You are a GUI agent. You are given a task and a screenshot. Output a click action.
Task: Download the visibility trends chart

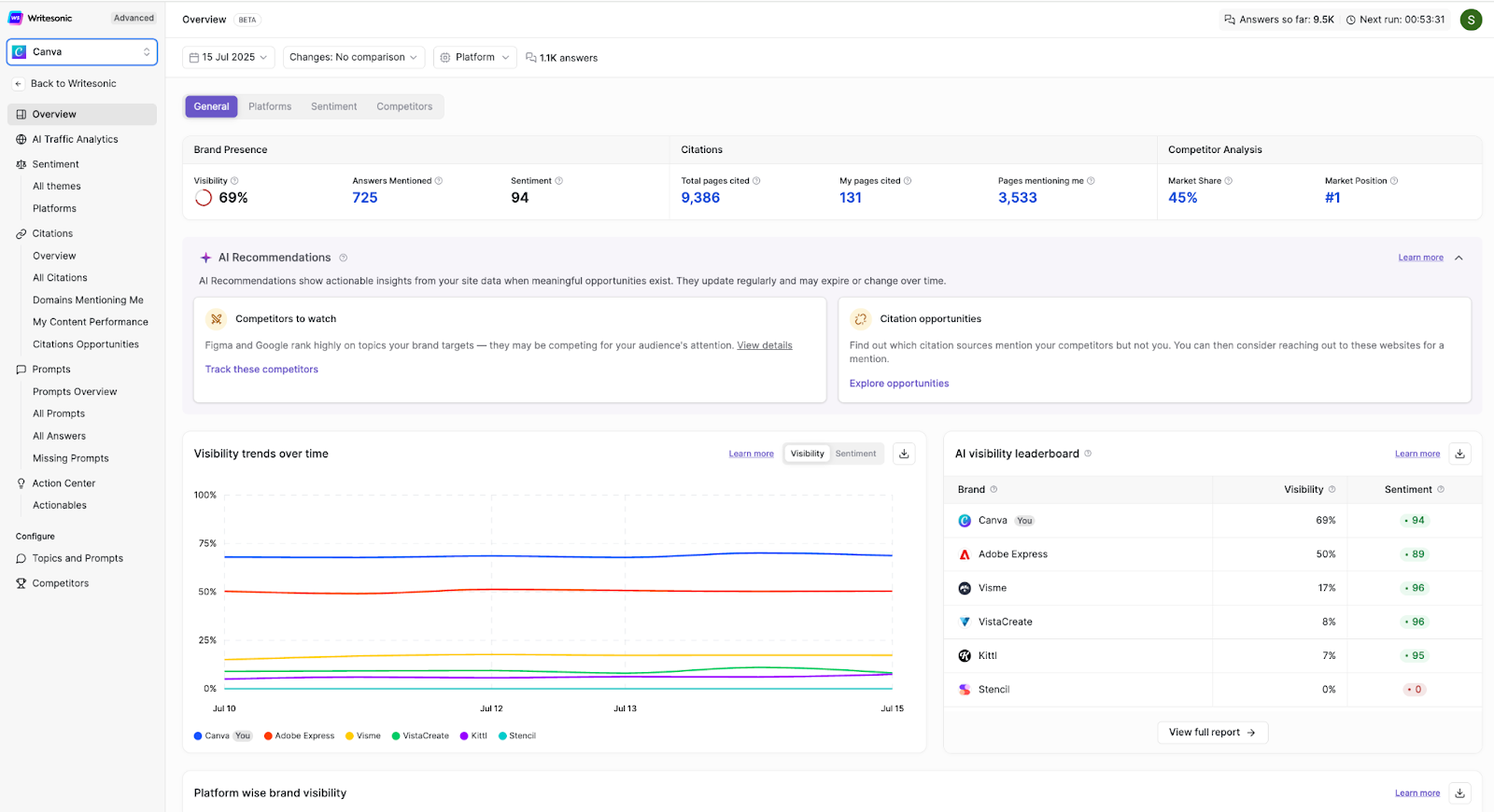coord(904,454)
